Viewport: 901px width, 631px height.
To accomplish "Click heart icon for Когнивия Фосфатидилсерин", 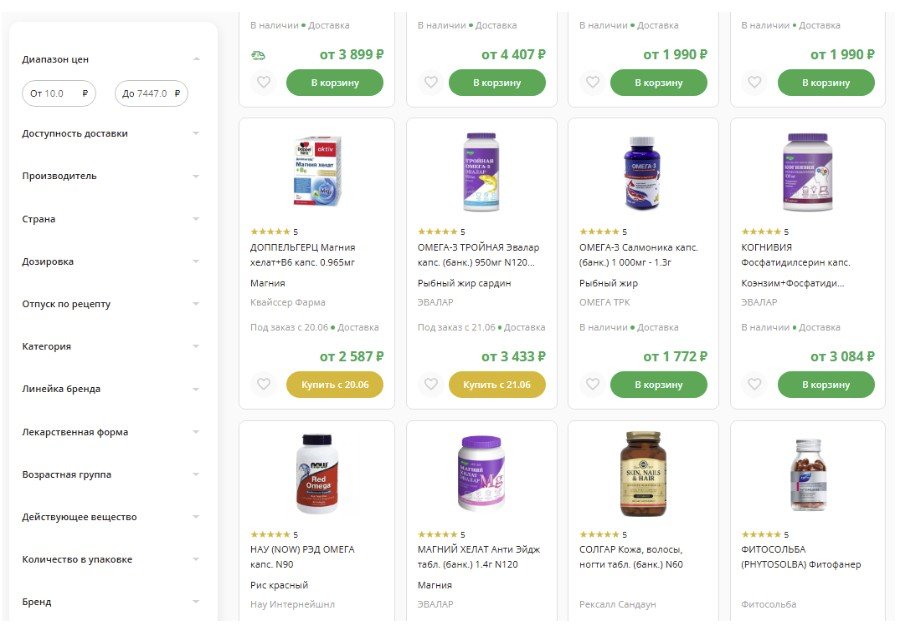I will pos(755,384).
